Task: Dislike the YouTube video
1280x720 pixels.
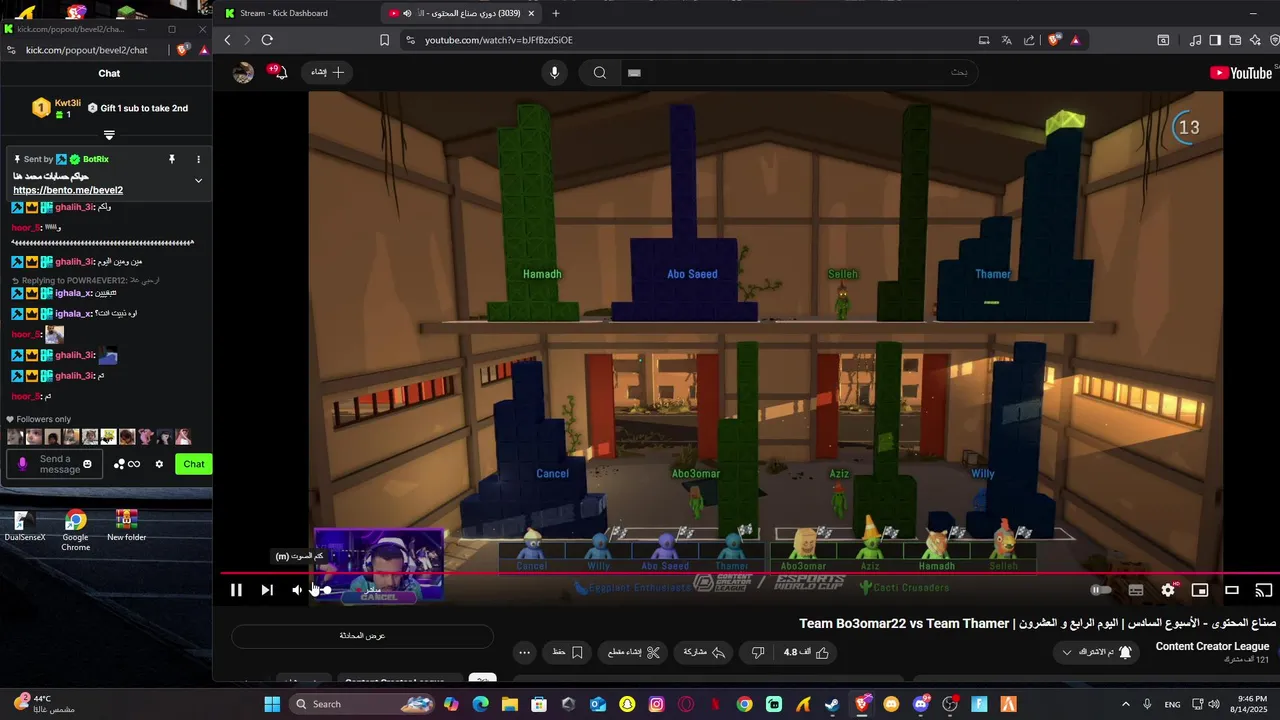Action: [x=758, y=652]
